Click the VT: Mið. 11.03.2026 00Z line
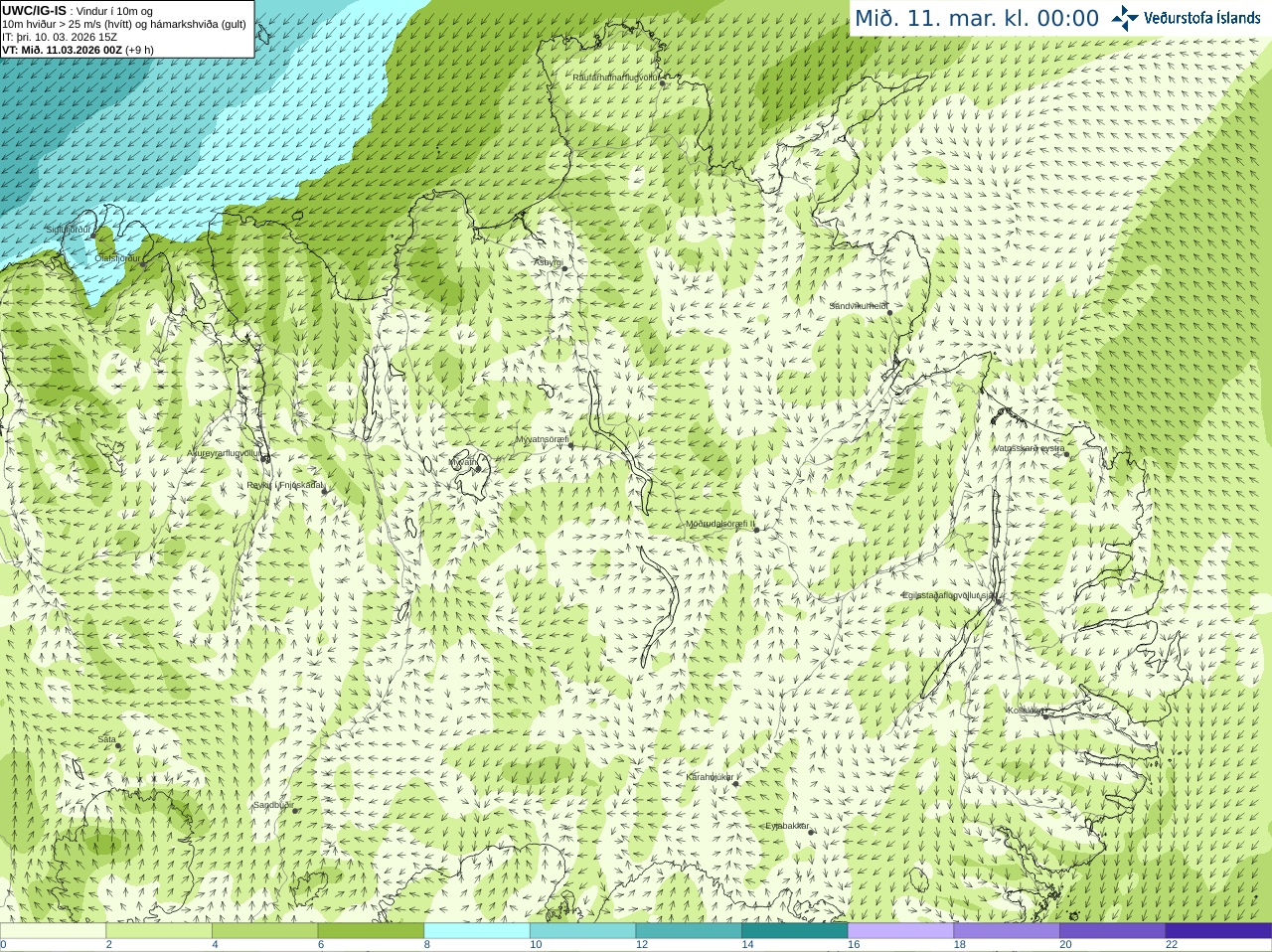The width and height of the screenshot is (1272, 952). pos(78,50)
